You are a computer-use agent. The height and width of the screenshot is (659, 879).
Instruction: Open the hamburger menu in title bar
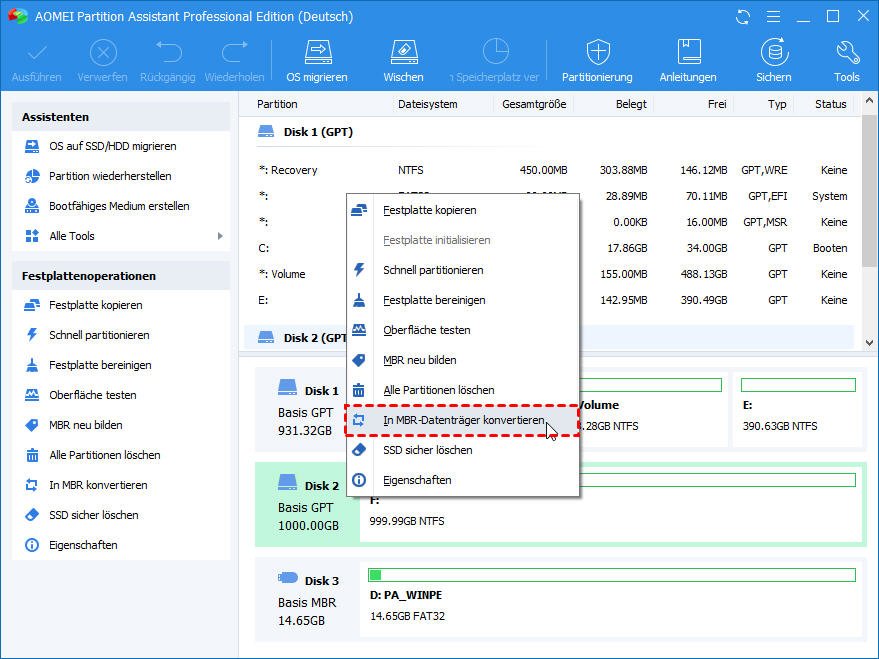tap(773, 17)
